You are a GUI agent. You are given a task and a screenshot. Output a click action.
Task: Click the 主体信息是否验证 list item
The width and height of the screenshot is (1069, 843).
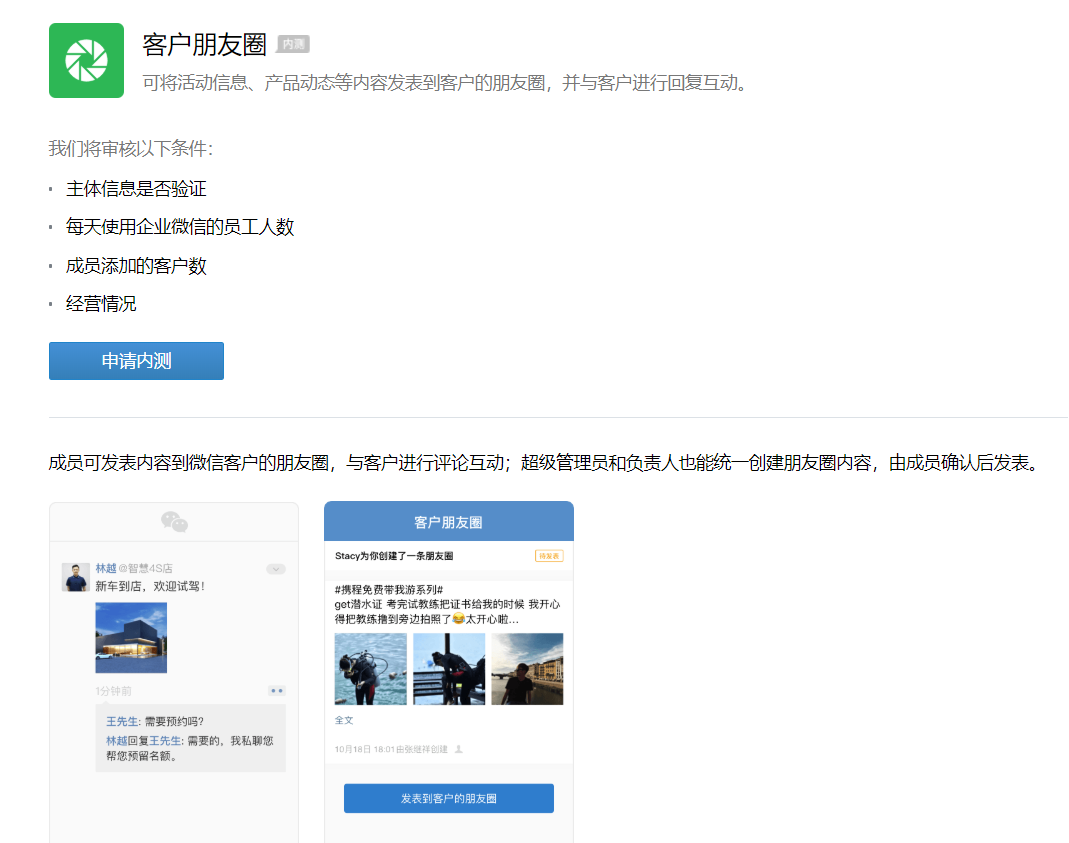click(x=136, y=189)
